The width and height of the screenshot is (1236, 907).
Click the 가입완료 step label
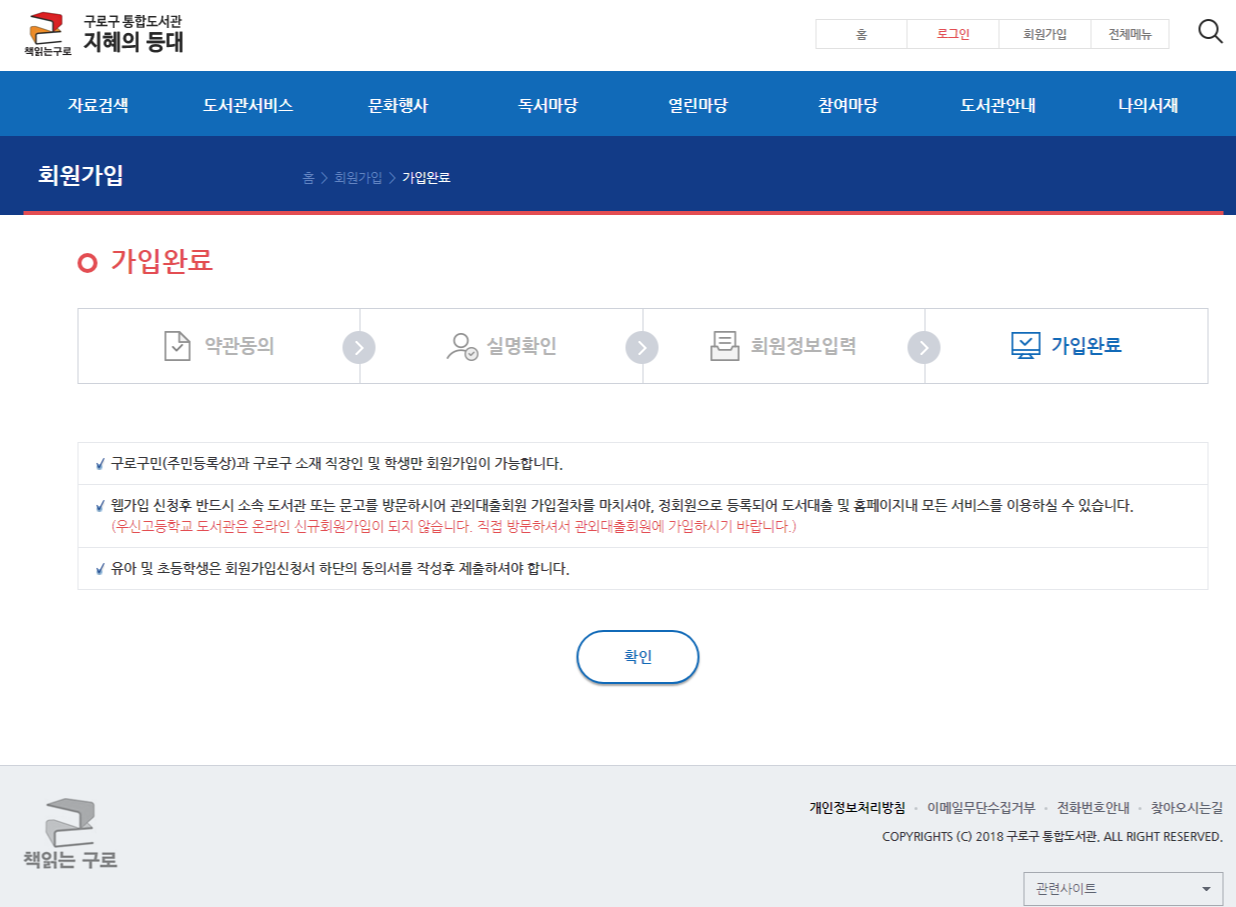(1086, 346)
